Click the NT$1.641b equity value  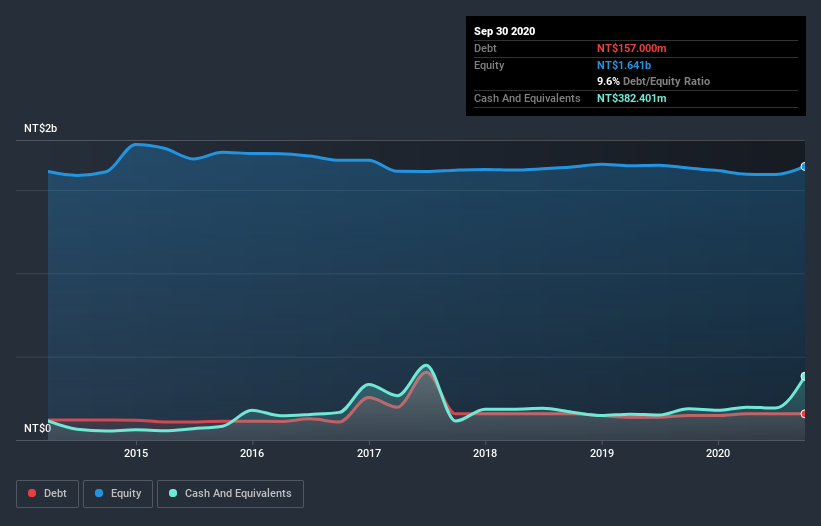point(624,65)
